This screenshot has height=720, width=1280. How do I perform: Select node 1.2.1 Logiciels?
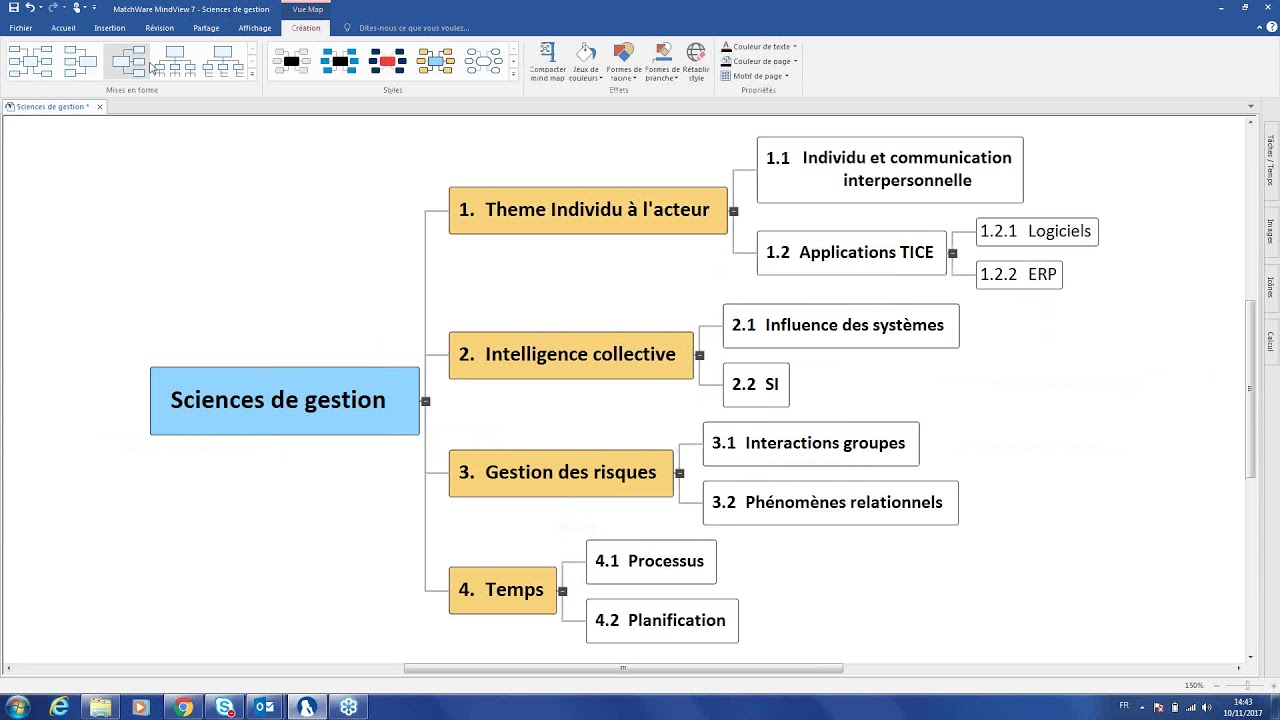tap(1037, 232)
